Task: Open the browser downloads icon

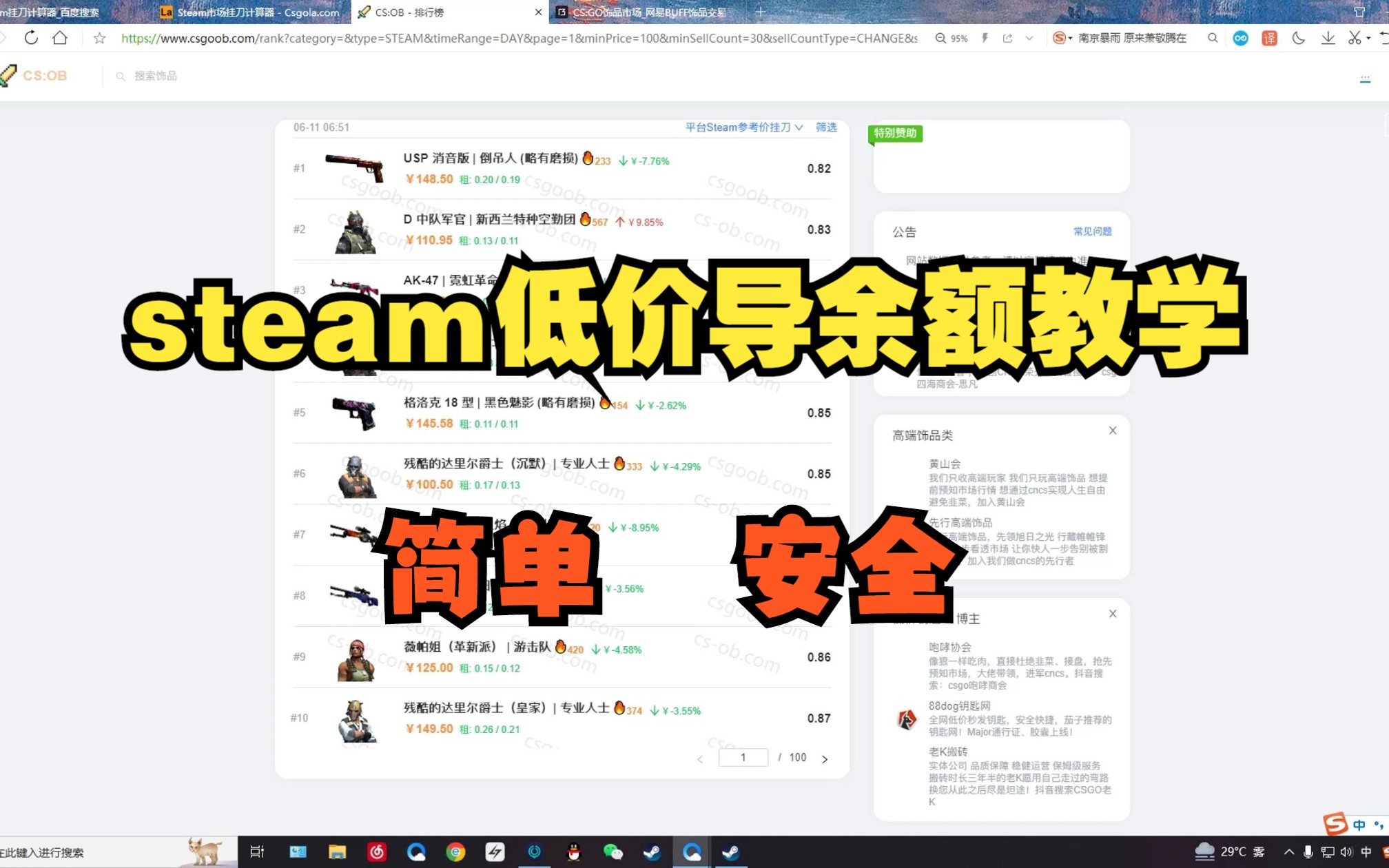Action: pos(1328,38)
